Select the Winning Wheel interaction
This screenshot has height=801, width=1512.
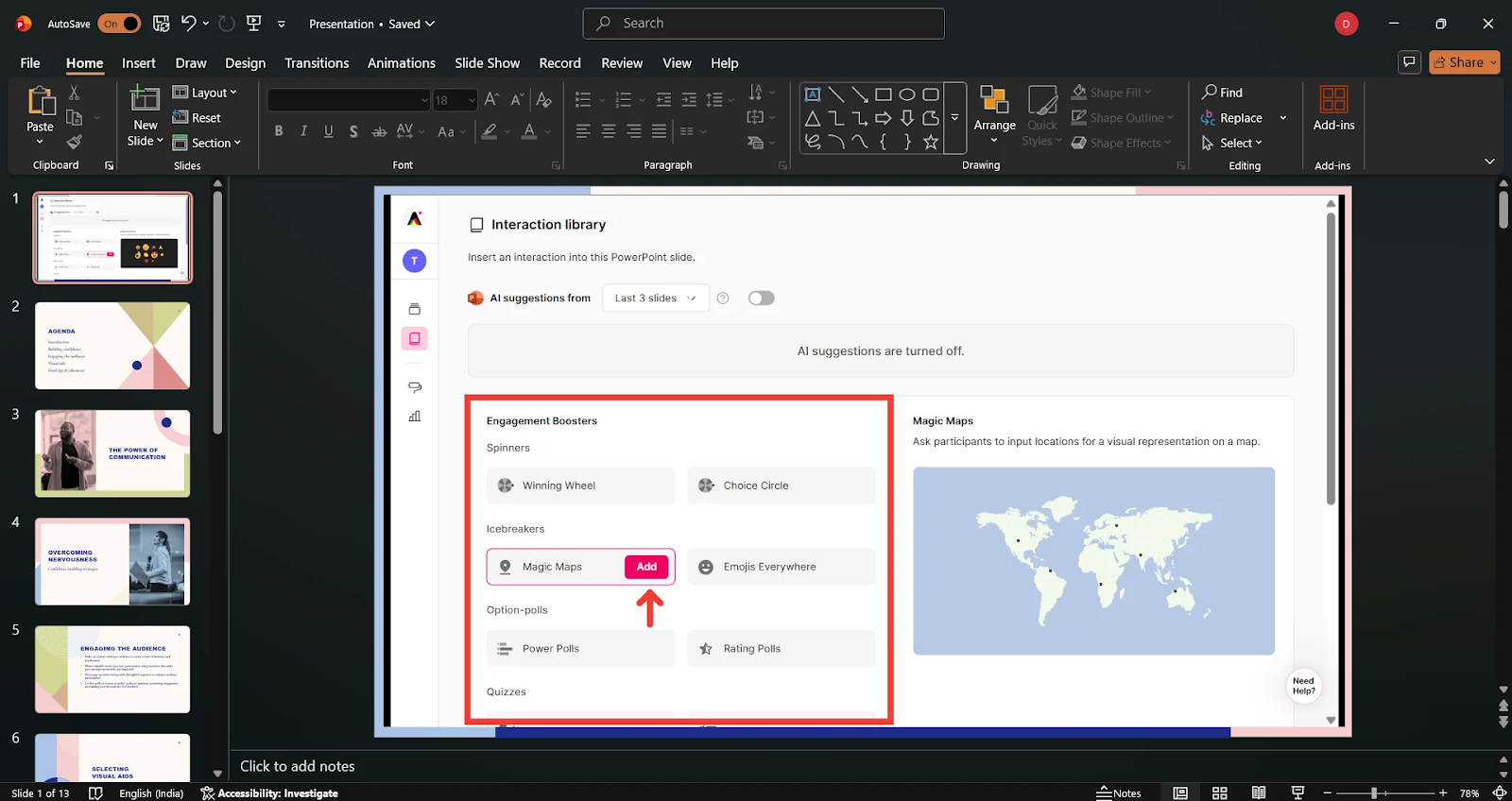coord(580,486)
